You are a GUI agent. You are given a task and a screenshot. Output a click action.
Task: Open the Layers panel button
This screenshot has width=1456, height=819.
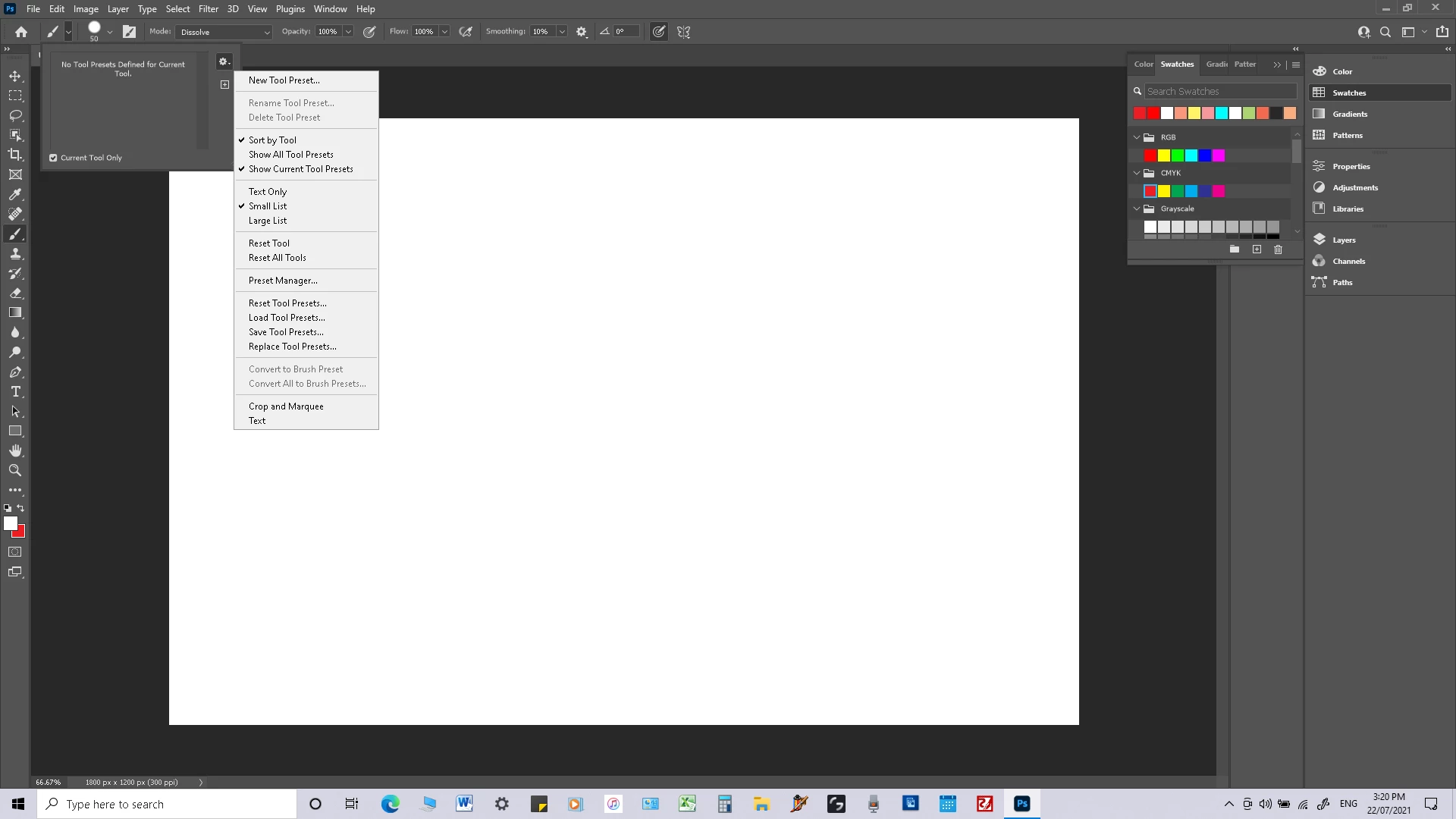tap(1343, 240)
